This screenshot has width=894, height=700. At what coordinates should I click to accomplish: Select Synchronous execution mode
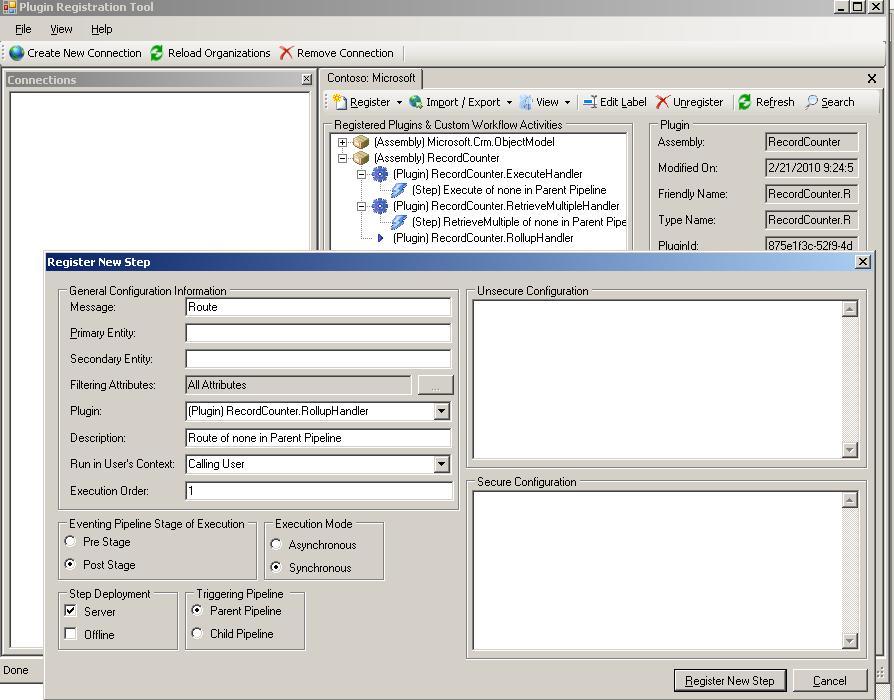click(276, 567)
